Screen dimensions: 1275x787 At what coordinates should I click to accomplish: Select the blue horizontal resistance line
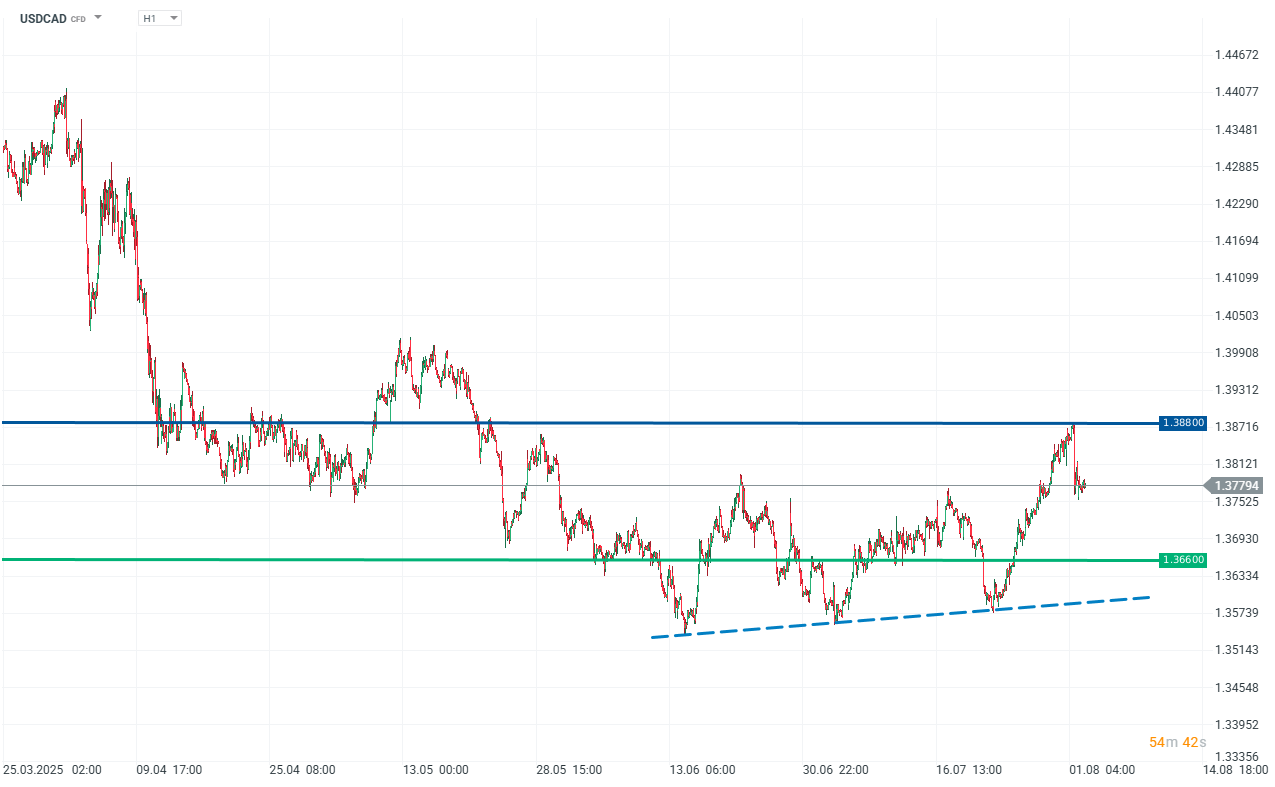point(580,423)
